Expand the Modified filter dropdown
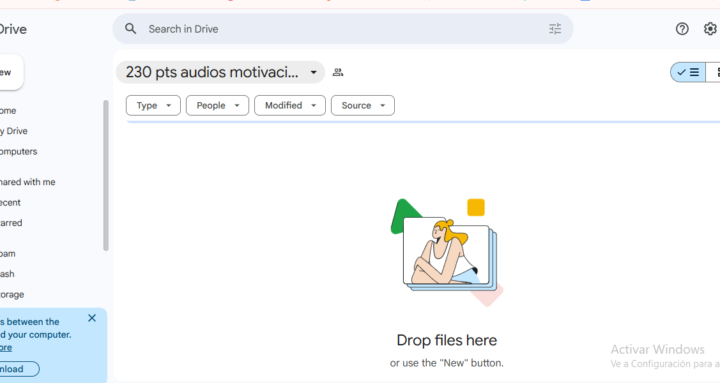This screenshot has height=383, width=720. click(x=290, y=106)
